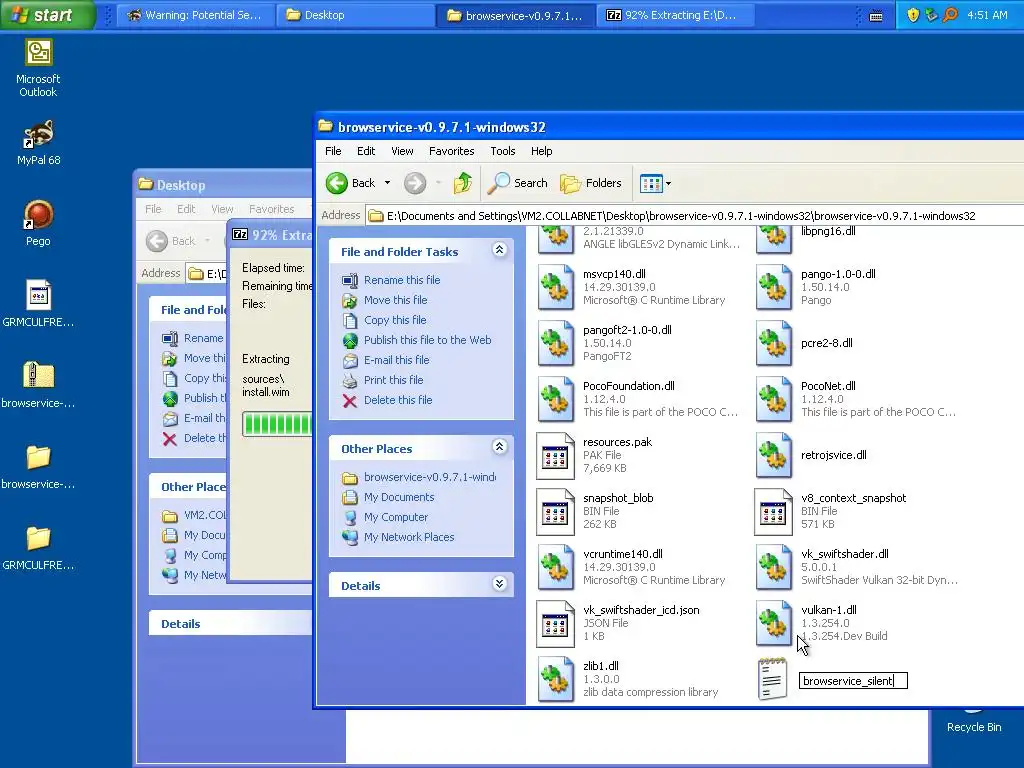Switch to 92% Extracting taskbar item
1024x768 pixels.
[x=676, y=15]
